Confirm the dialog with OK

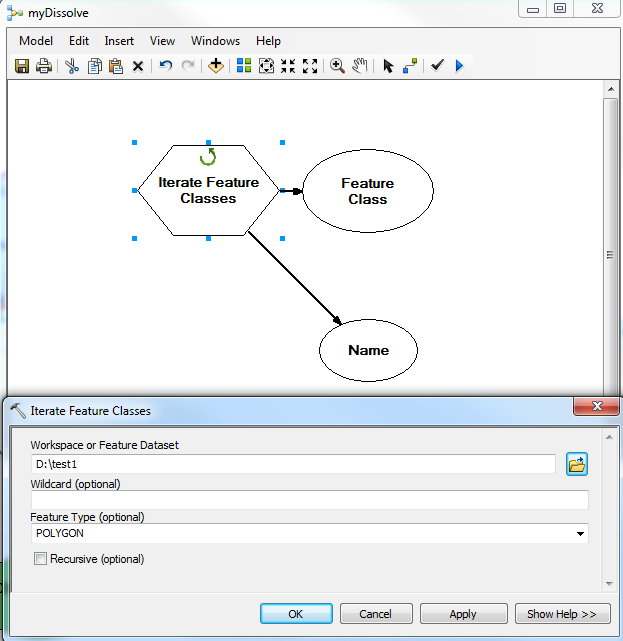[296, 614]
